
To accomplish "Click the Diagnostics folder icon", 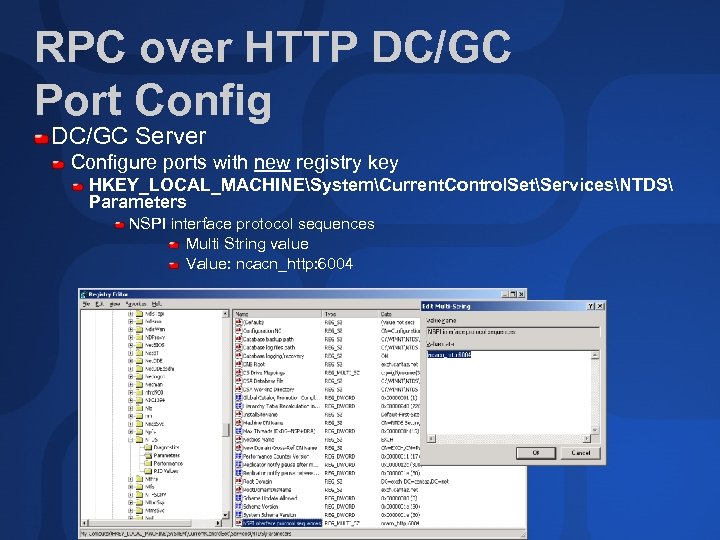I will coord(148,447).
